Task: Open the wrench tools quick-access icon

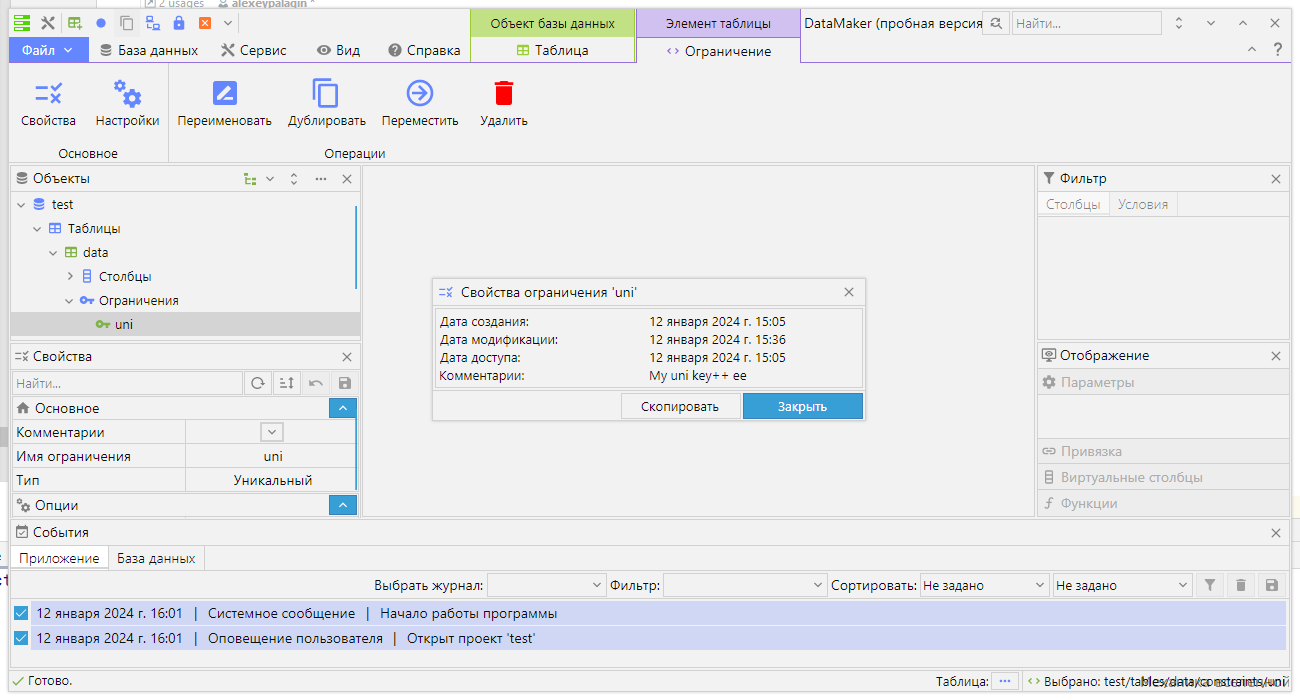Action: (x=47, y=23)
